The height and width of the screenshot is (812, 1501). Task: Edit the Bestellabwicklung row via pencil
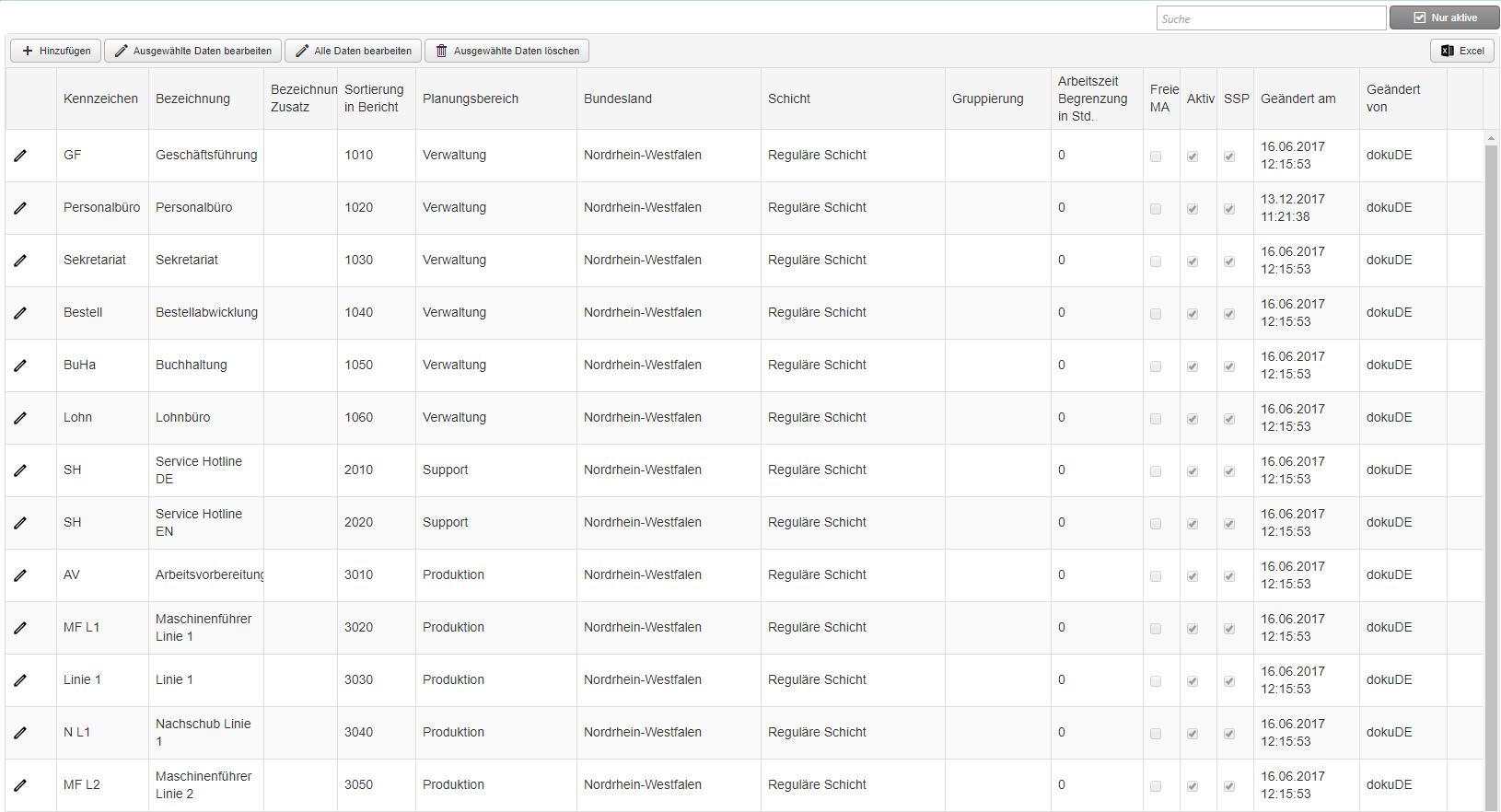point(20,313)
